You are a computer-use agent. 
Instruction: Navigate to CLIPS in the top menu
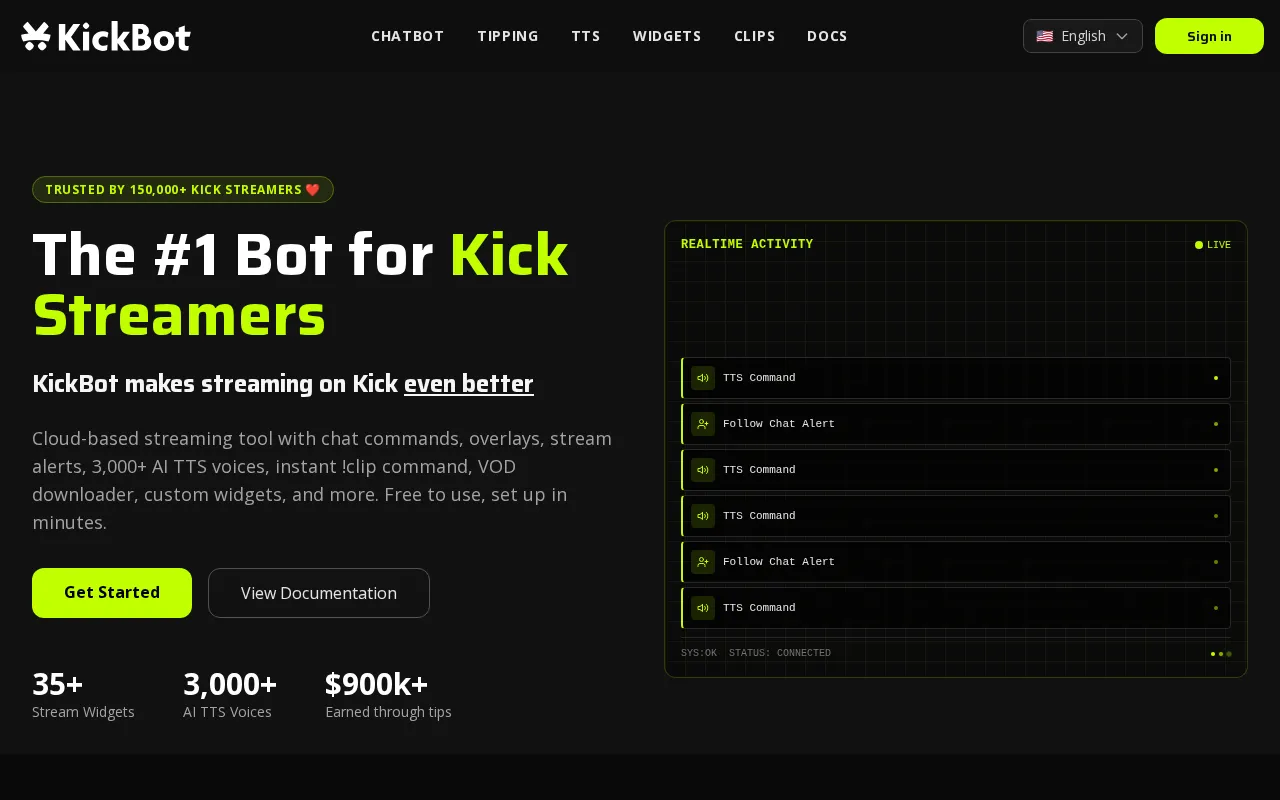click(755, 36)
